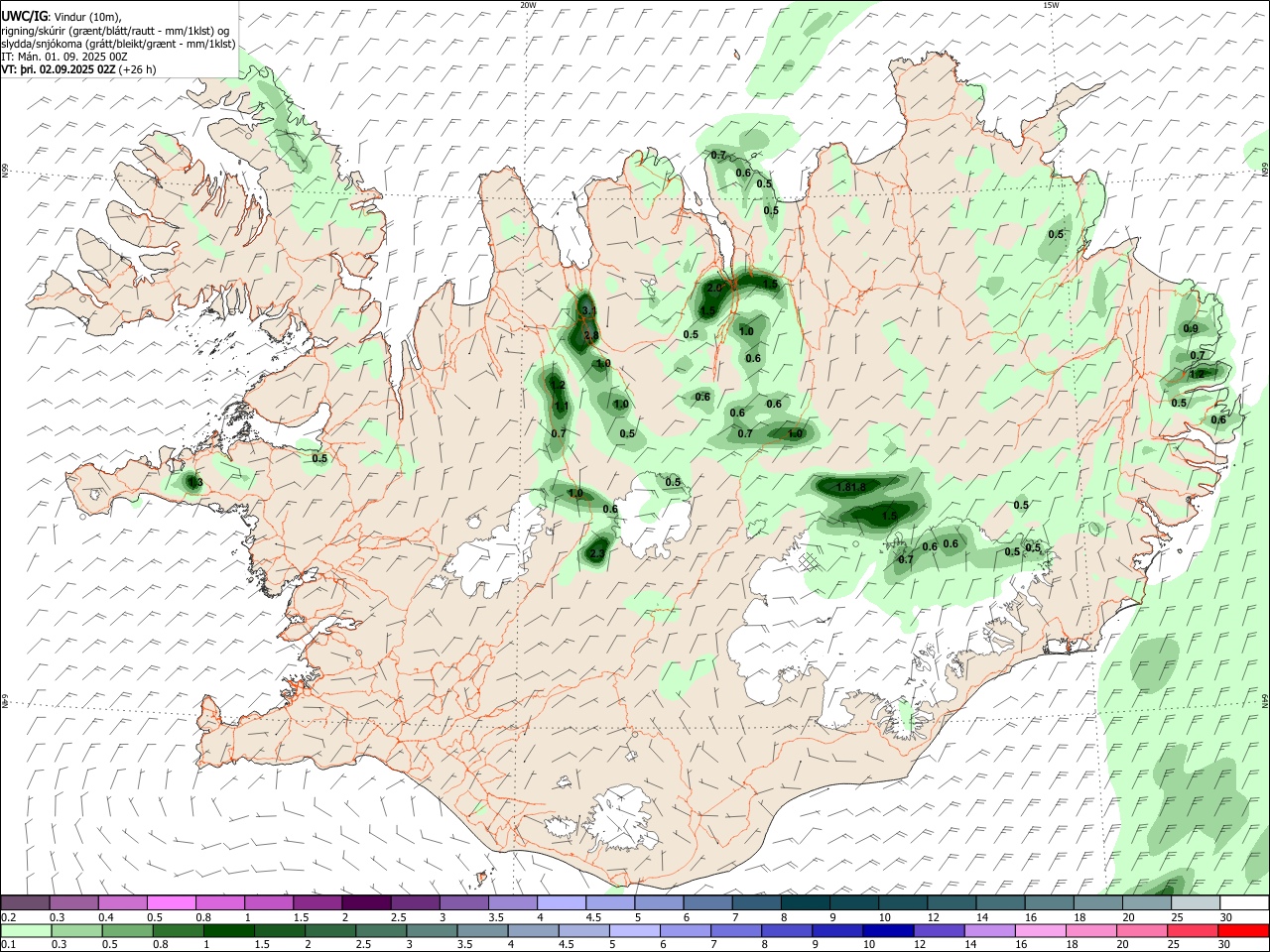This screenshot has height=952, width=1270.
Task: Select the dark teal swatch between 8 and 9
Action: [804, 903]
